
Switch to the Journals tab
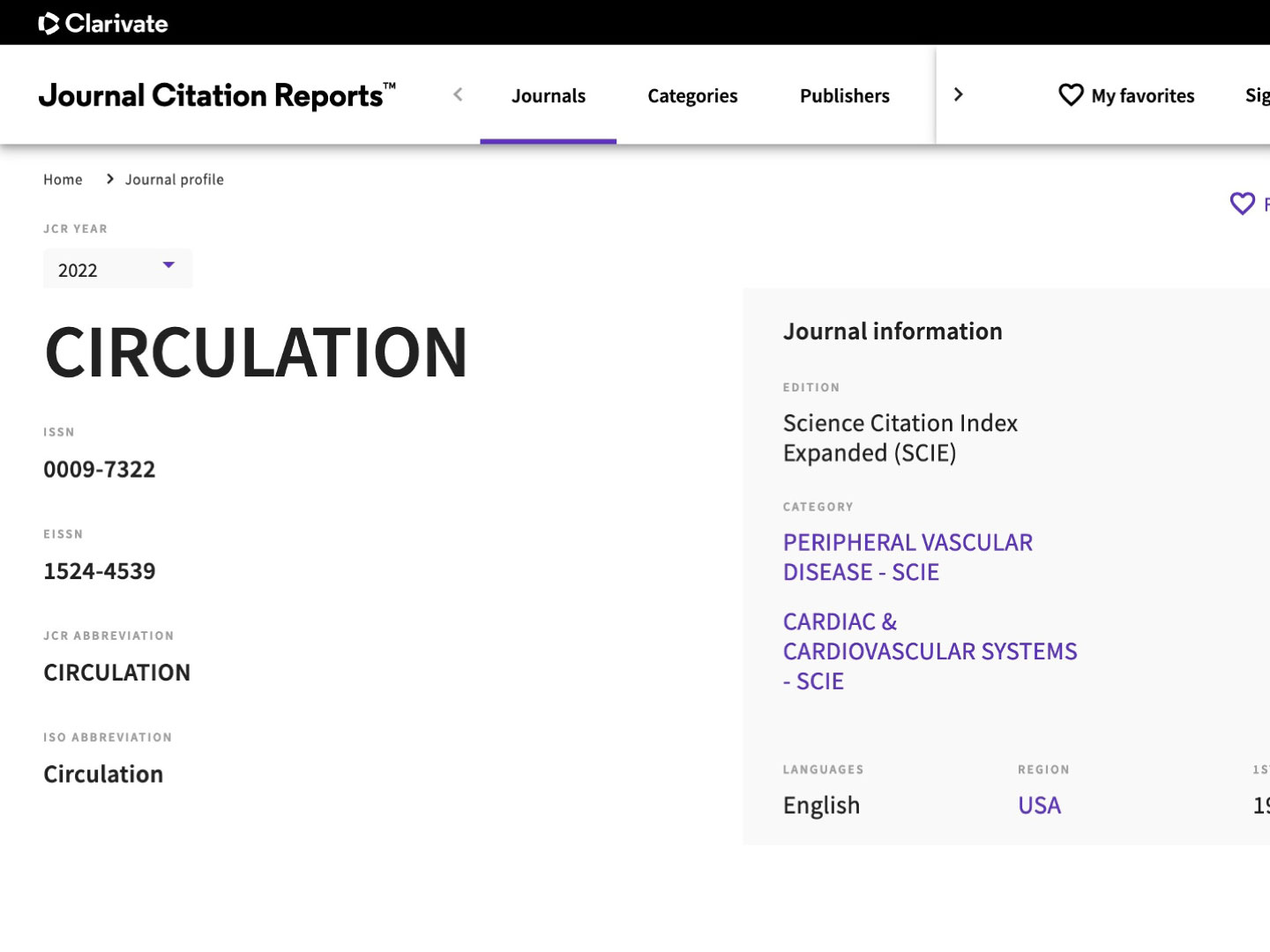(549, 95)
